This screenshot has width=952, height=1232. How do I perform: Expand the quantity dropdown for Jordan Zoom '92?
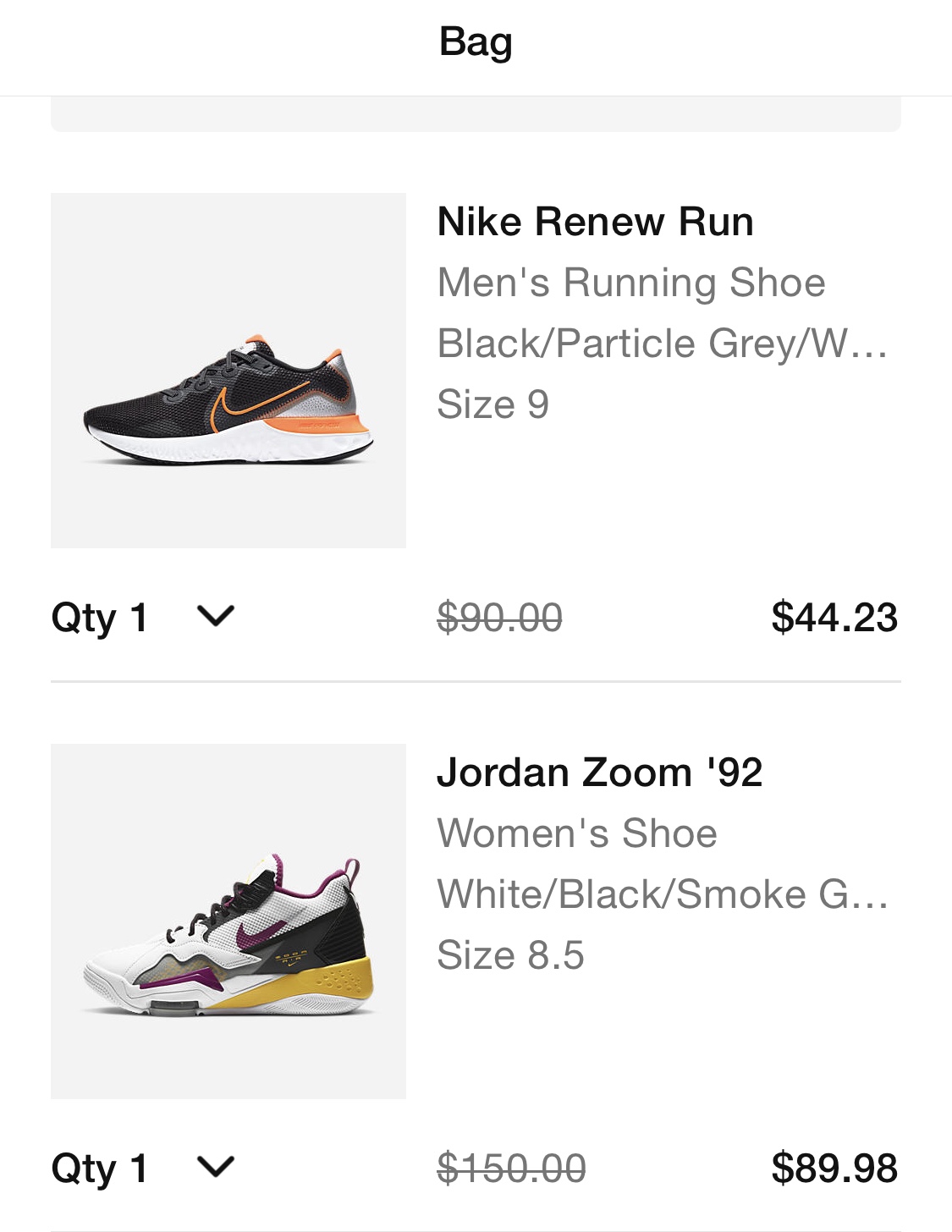pos(216,1167)
